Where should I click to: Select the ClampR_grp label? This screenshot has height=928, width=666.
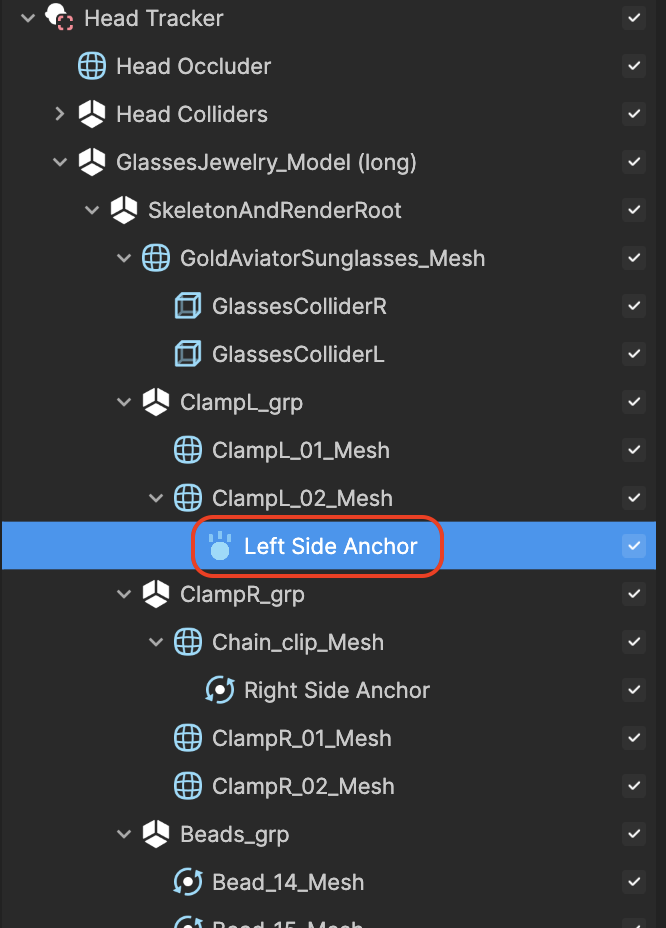(242, 594)
